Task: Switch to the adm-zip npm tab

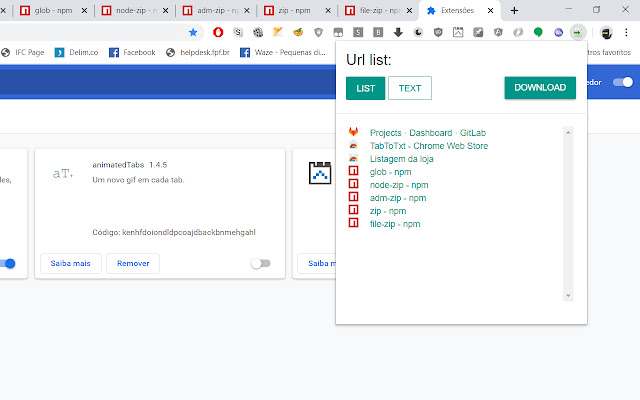Action: [x=216, y=11]
